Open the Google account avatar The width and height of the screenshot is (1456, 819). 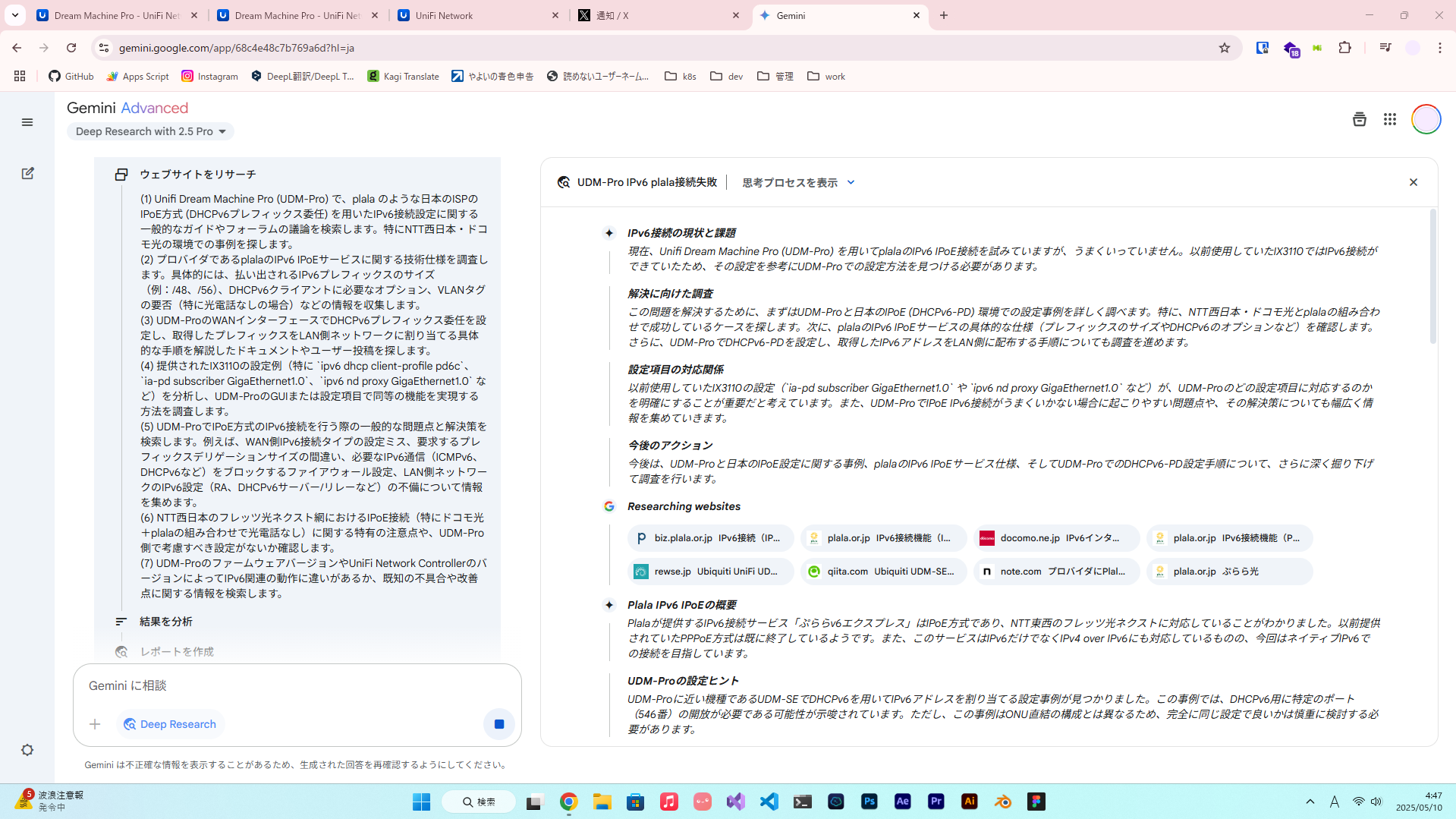[x=1426, y=119]
